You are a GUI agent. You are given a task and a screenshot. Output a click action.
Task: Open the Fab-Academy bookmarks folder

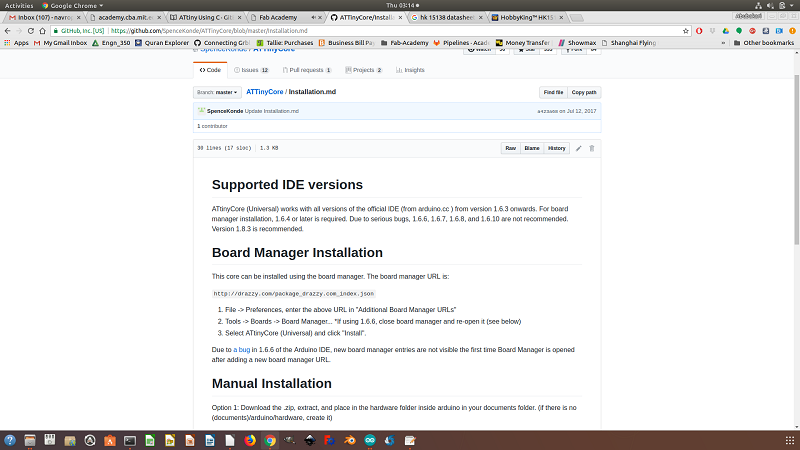[405, 43]
